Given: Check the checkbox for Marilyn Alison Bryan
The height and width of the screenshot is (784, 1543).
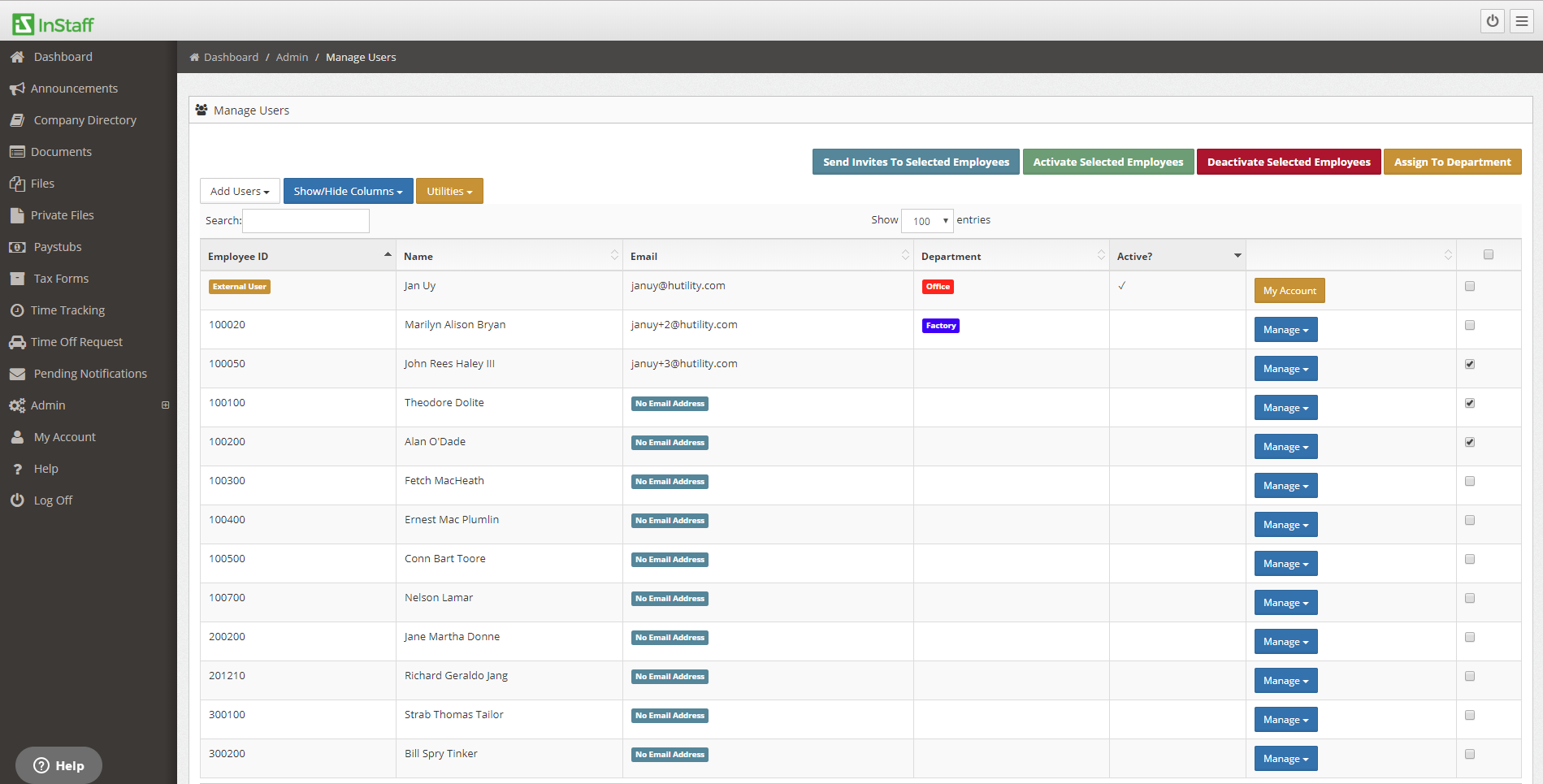Looking at the screenshot, I should point(1469,324).
